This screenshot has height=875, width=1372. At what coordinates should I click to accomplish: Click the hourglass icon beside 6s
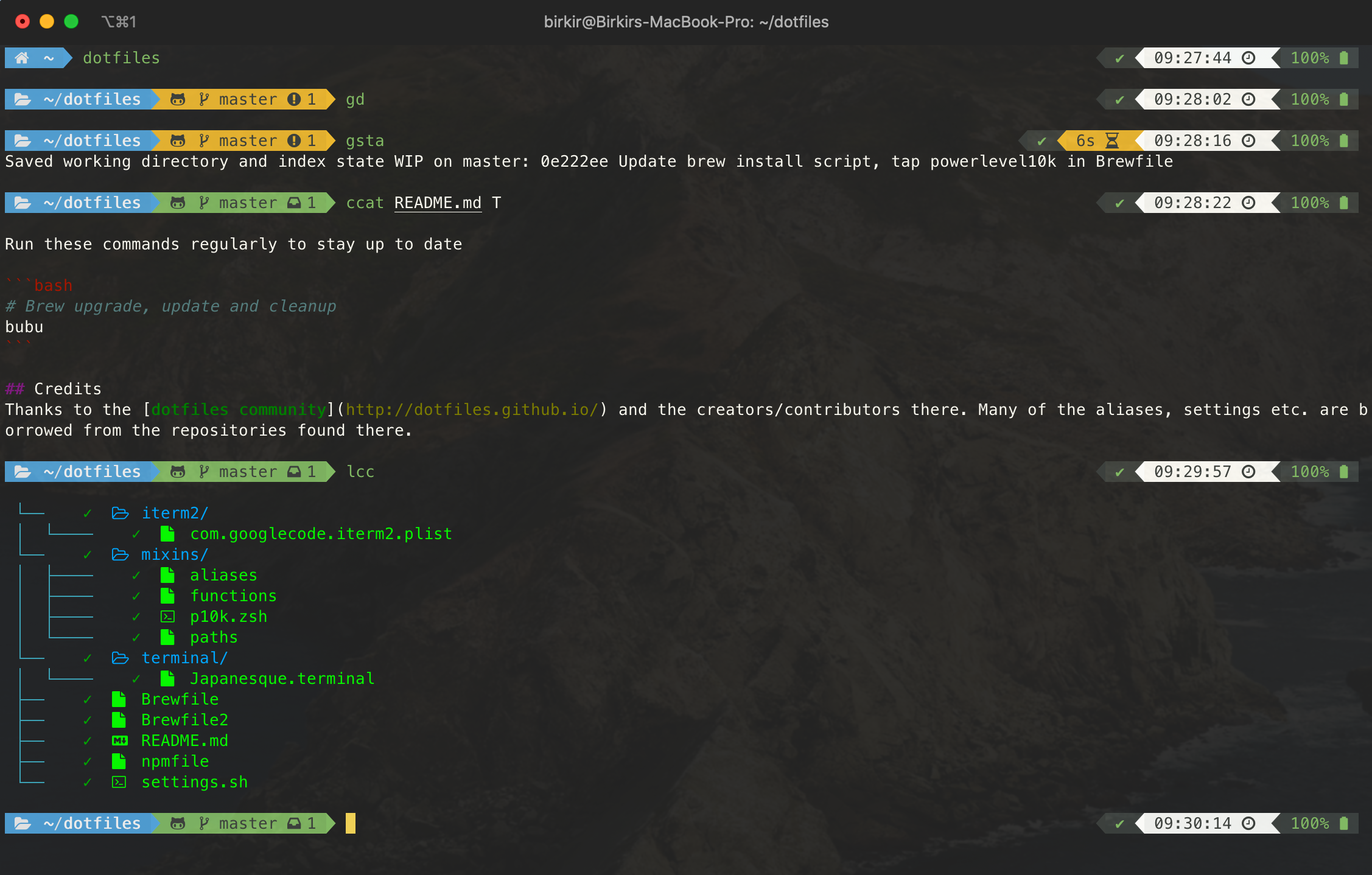tap(1112, 141)
